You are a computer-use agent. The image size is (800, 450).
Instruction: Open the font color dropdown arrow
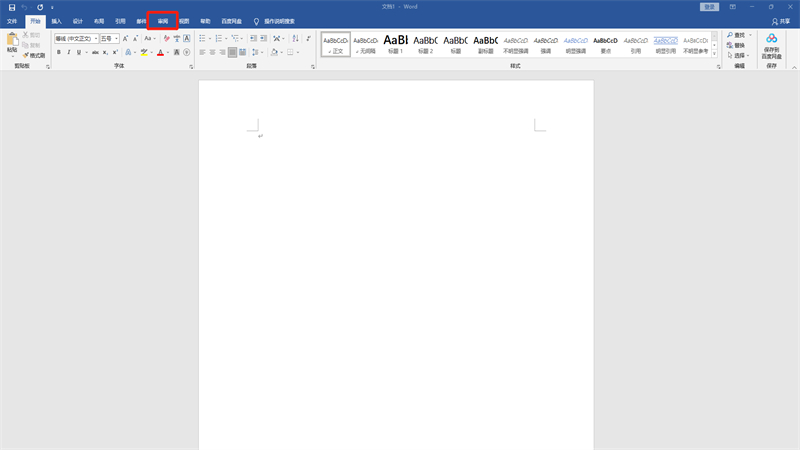167,52
